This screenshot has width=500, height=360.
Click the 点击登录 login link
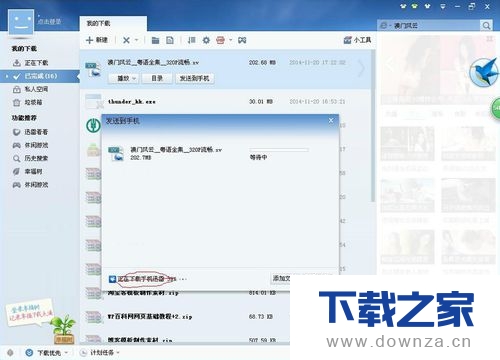[x=49, y=21]
